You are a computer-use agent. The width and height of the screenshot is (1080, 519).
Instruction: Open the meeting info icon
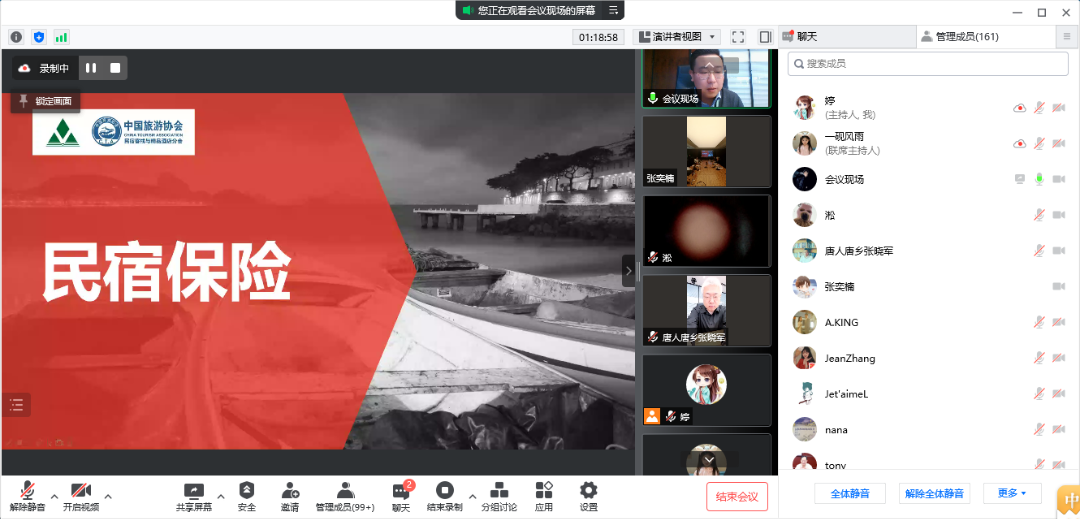[x=16, y=37]
